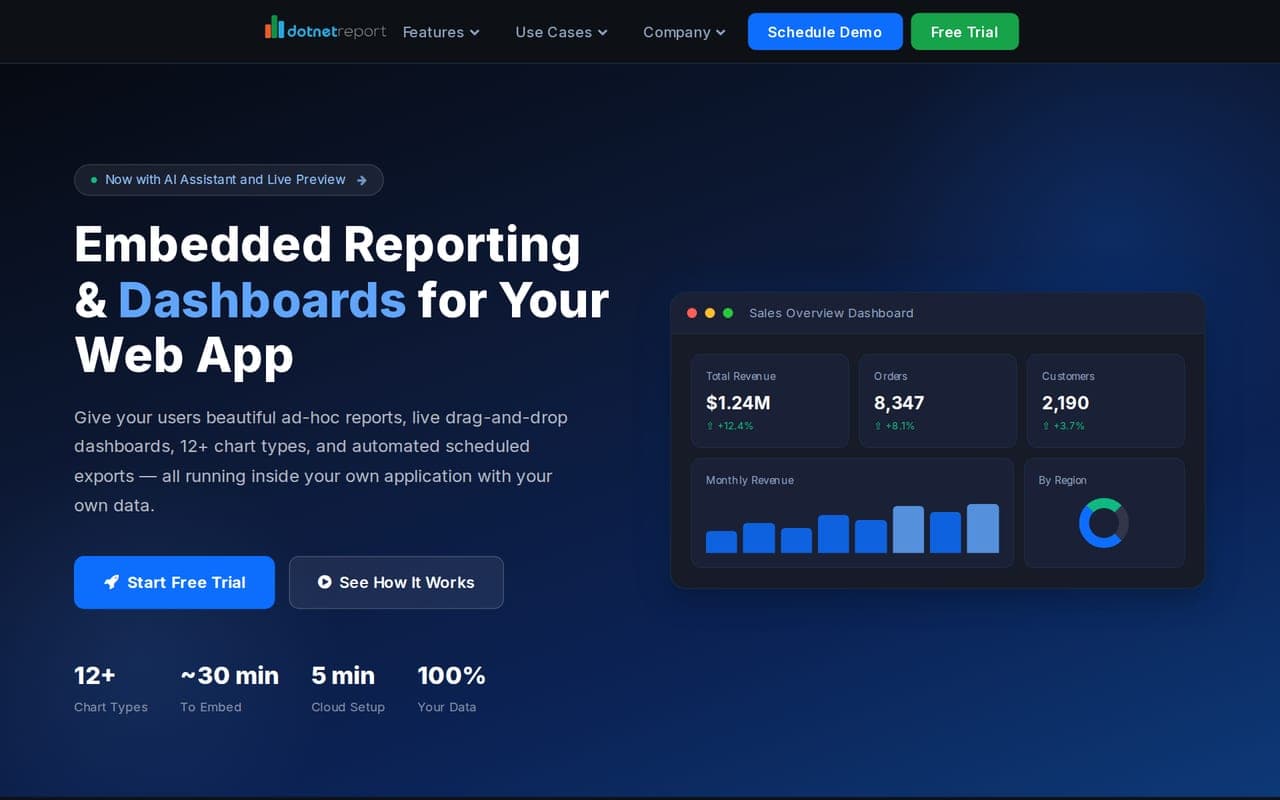Click the arrow icon in the AI Assistant banner
The height and width of the screenshot is (800, 1280).
pyautogui.click(x=362, y=180)
